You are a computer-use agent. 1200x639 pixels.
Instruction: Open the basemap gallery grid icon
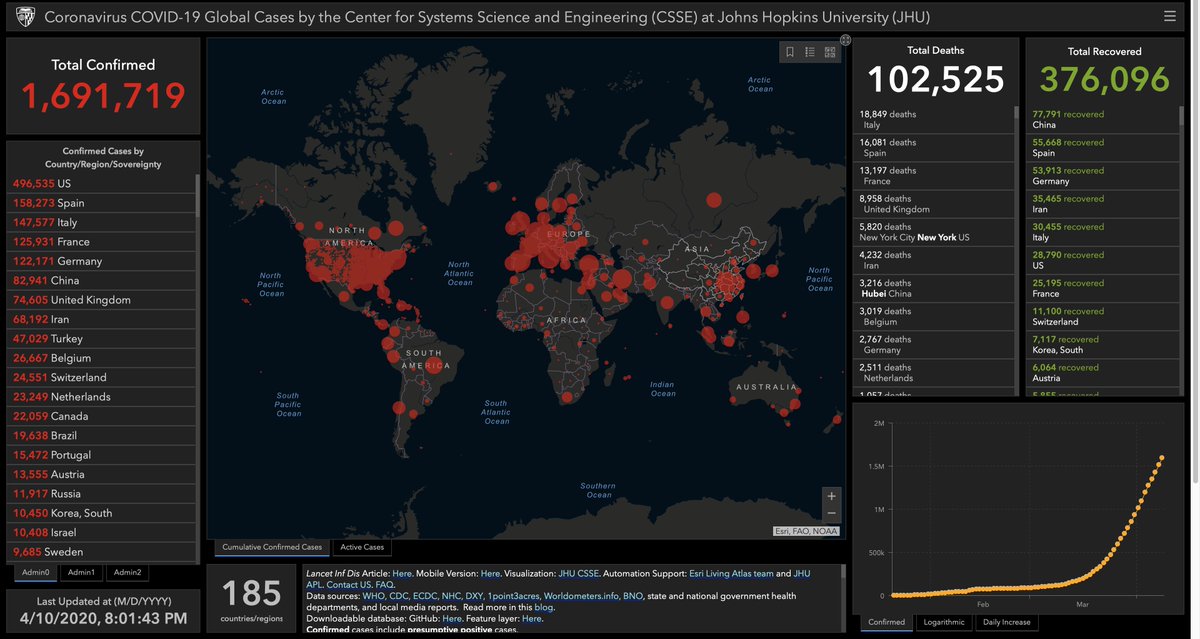(x=830, y=53)
